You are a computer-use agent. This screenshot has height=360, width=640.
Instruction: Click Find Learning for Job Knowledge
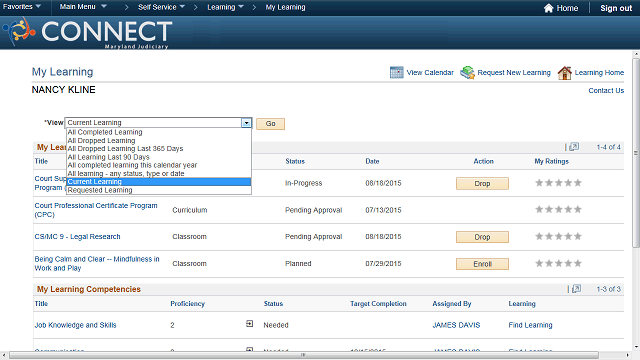pyautogui.click(x=530, y=325)
